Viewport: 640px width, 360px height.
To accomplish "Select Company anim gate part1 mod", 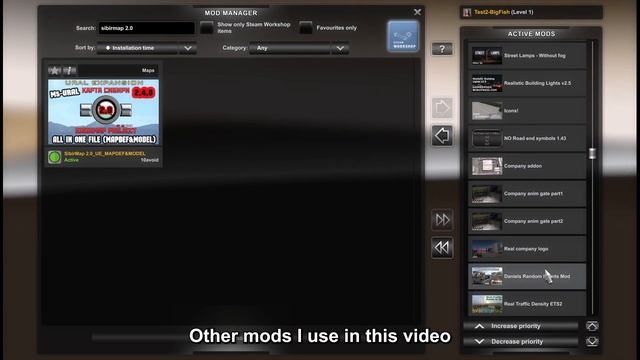I will [x=527, y=193].
